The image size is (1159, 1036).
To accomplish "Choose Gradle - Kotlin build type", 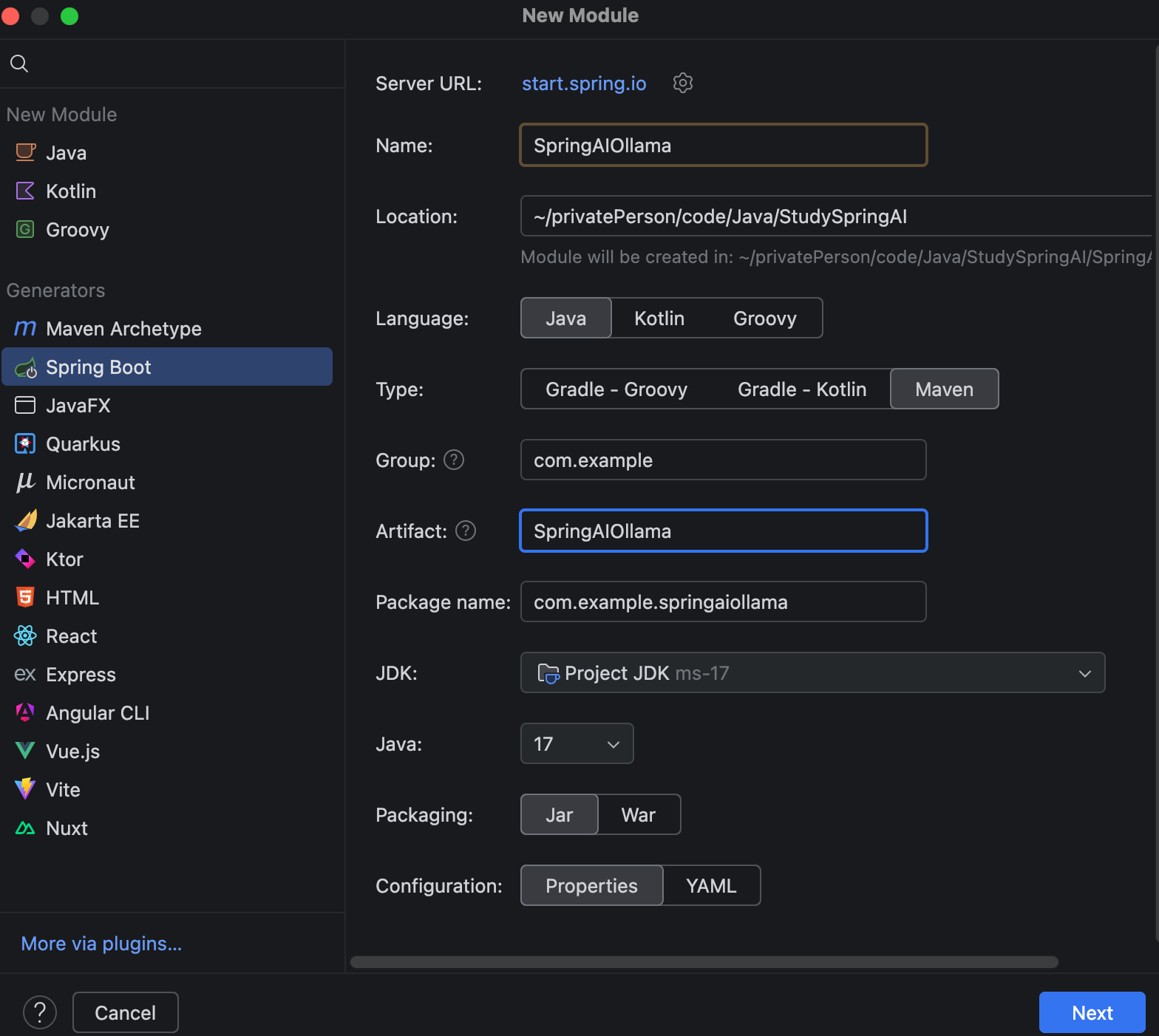I will [802, 389].
